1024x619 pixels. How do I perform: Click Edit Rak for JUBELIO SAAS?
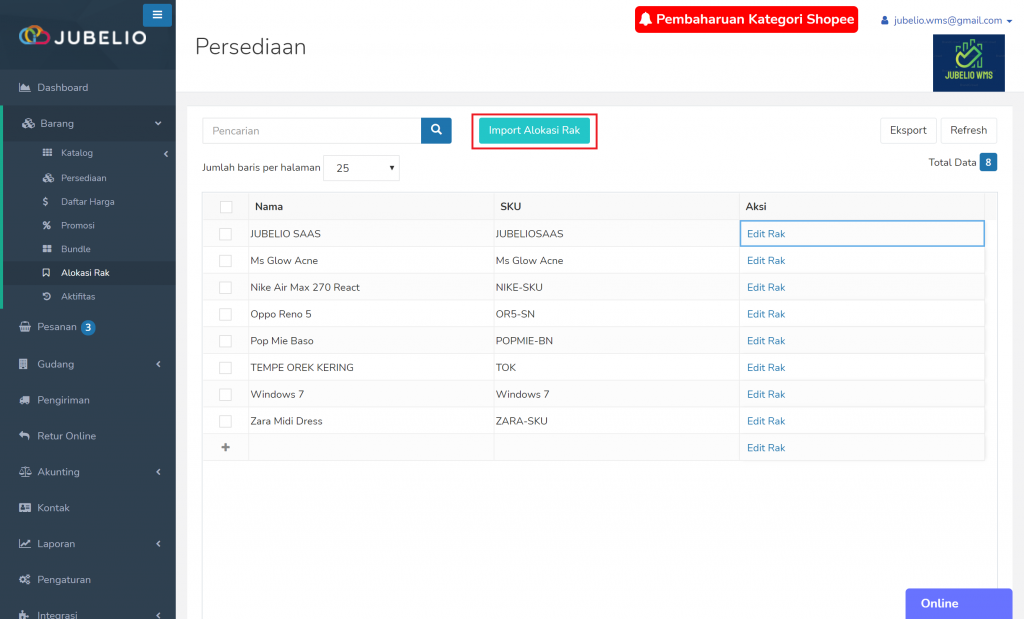[766, 234]
